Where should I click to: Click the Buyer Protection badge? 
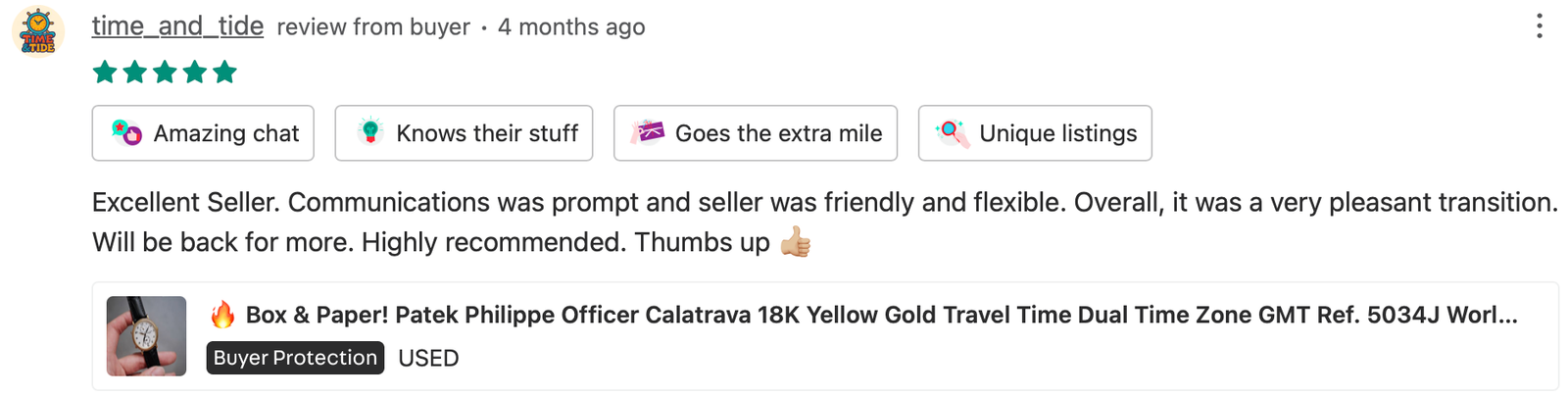[x=295, y=358]
